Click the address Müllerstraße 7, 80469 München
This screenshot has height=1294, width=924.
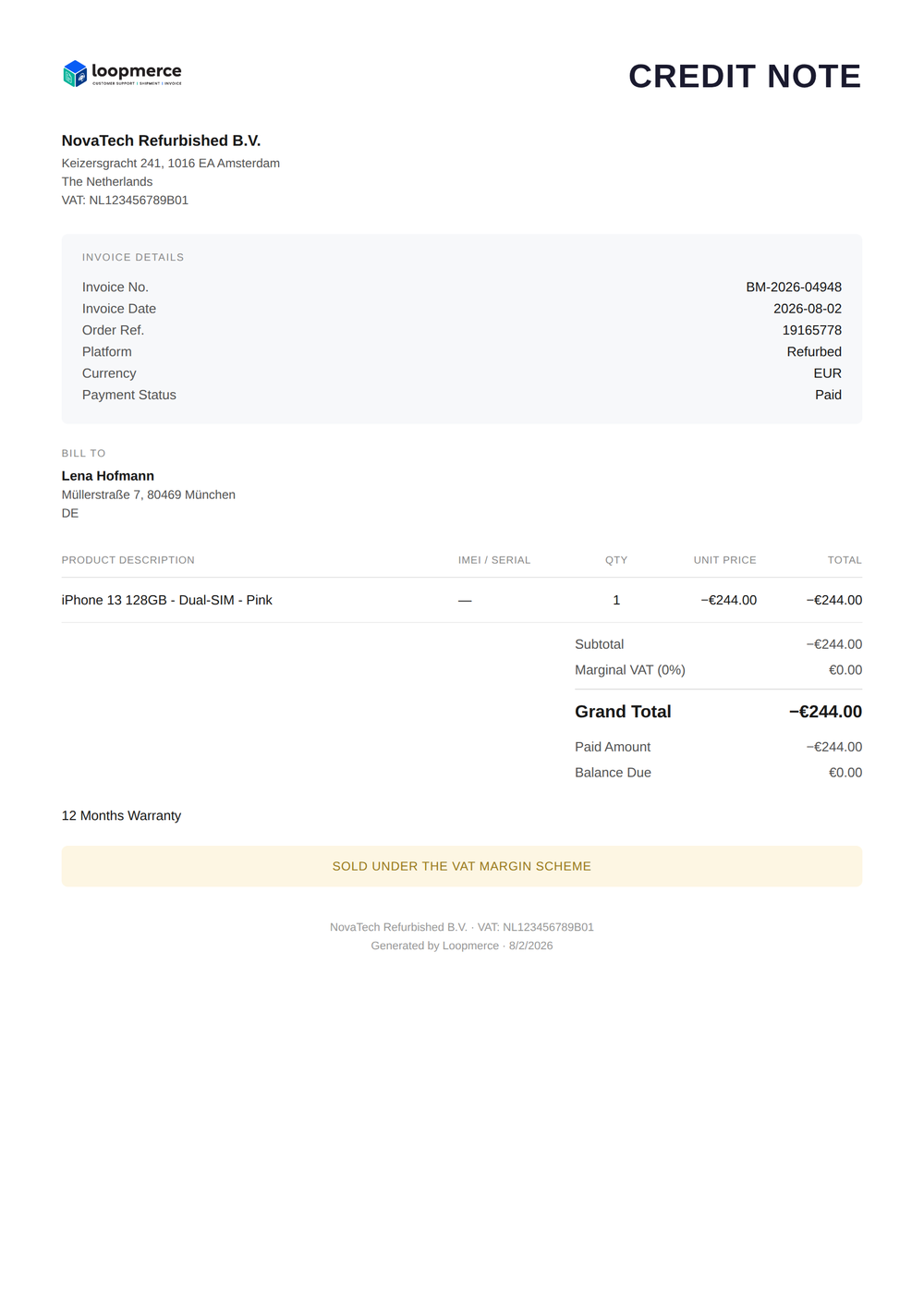[149, 495]
